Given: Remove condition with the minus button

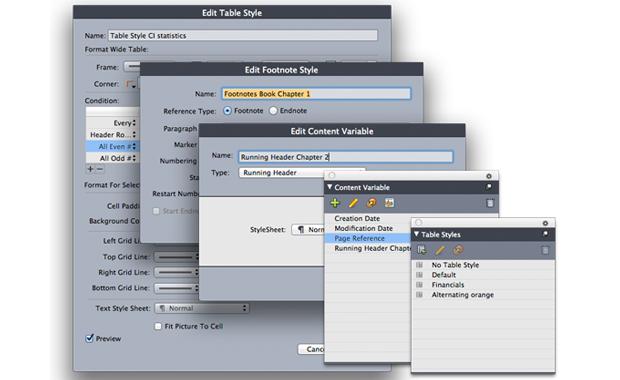Looking at the screenshot, I should pos(100,169).
